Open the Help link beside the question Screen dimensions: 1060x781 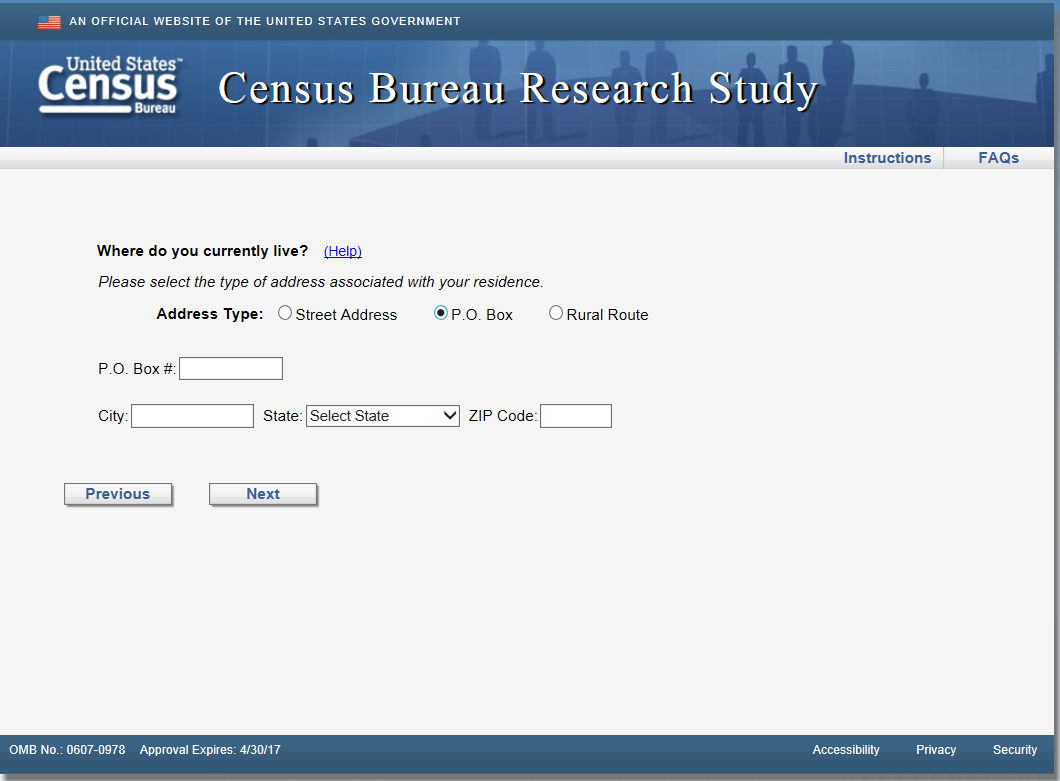pyautogui.click(x=343, y=251)
